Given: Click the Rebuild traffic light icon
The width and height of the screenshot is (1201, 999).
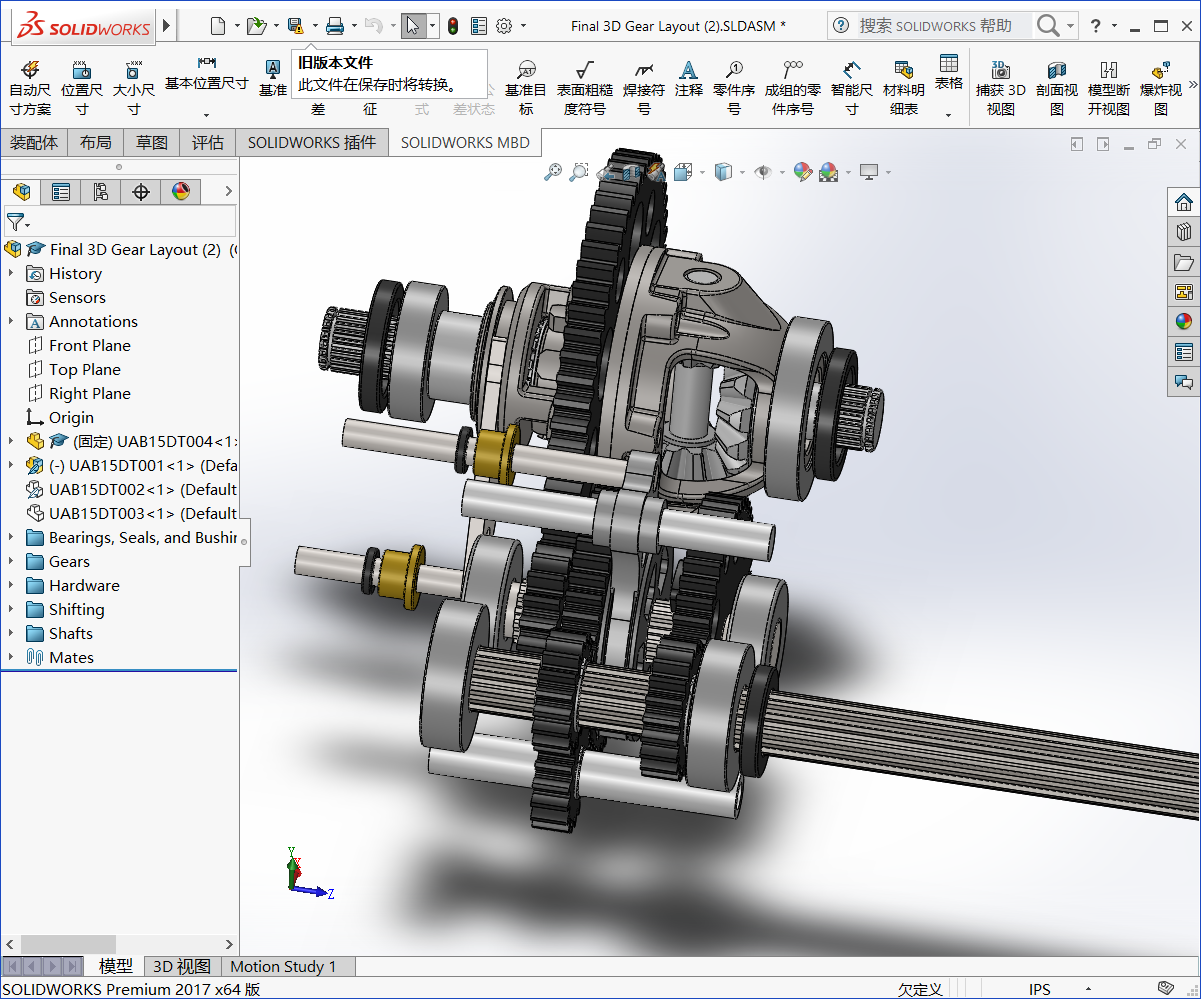Looking at the screenshot, I should point(452,25).
